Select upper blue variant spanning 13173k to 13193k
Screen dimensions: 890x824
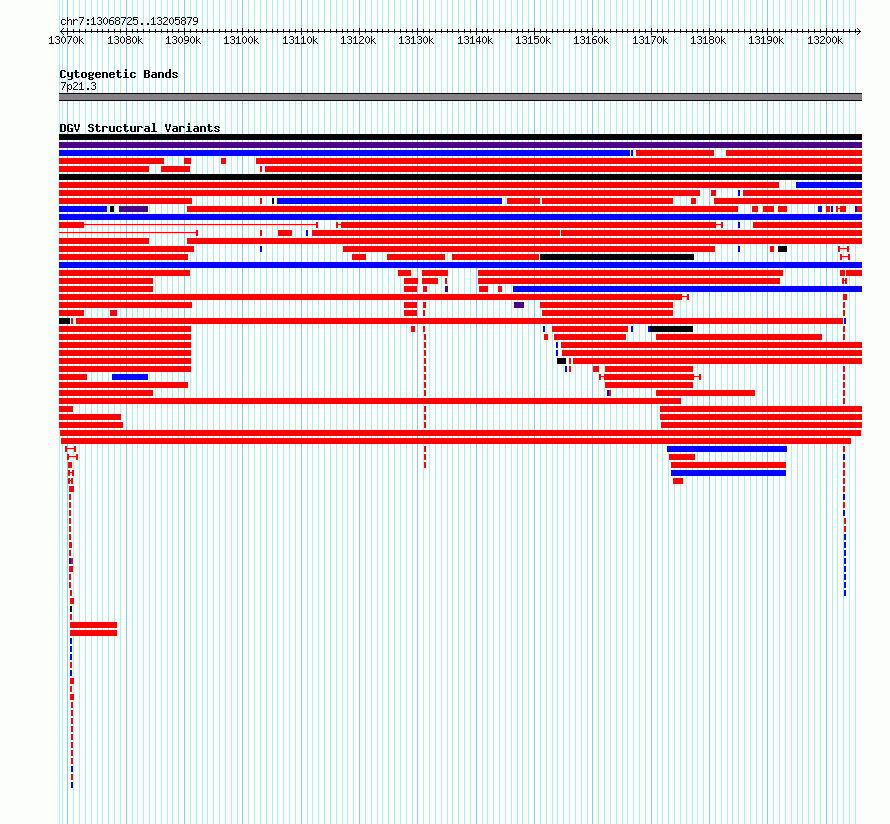(727, 449)
